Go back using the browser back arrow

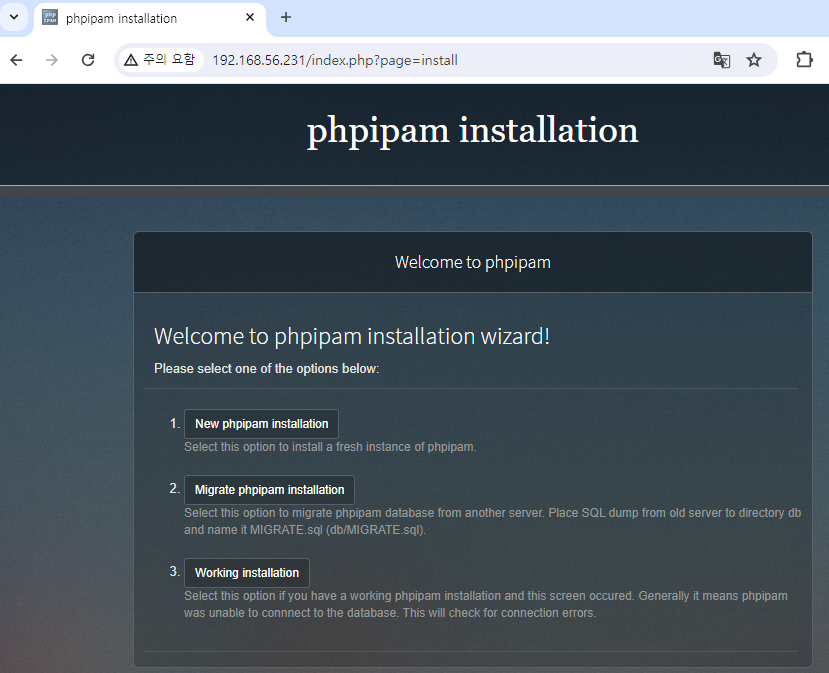[x=16, y=60]
